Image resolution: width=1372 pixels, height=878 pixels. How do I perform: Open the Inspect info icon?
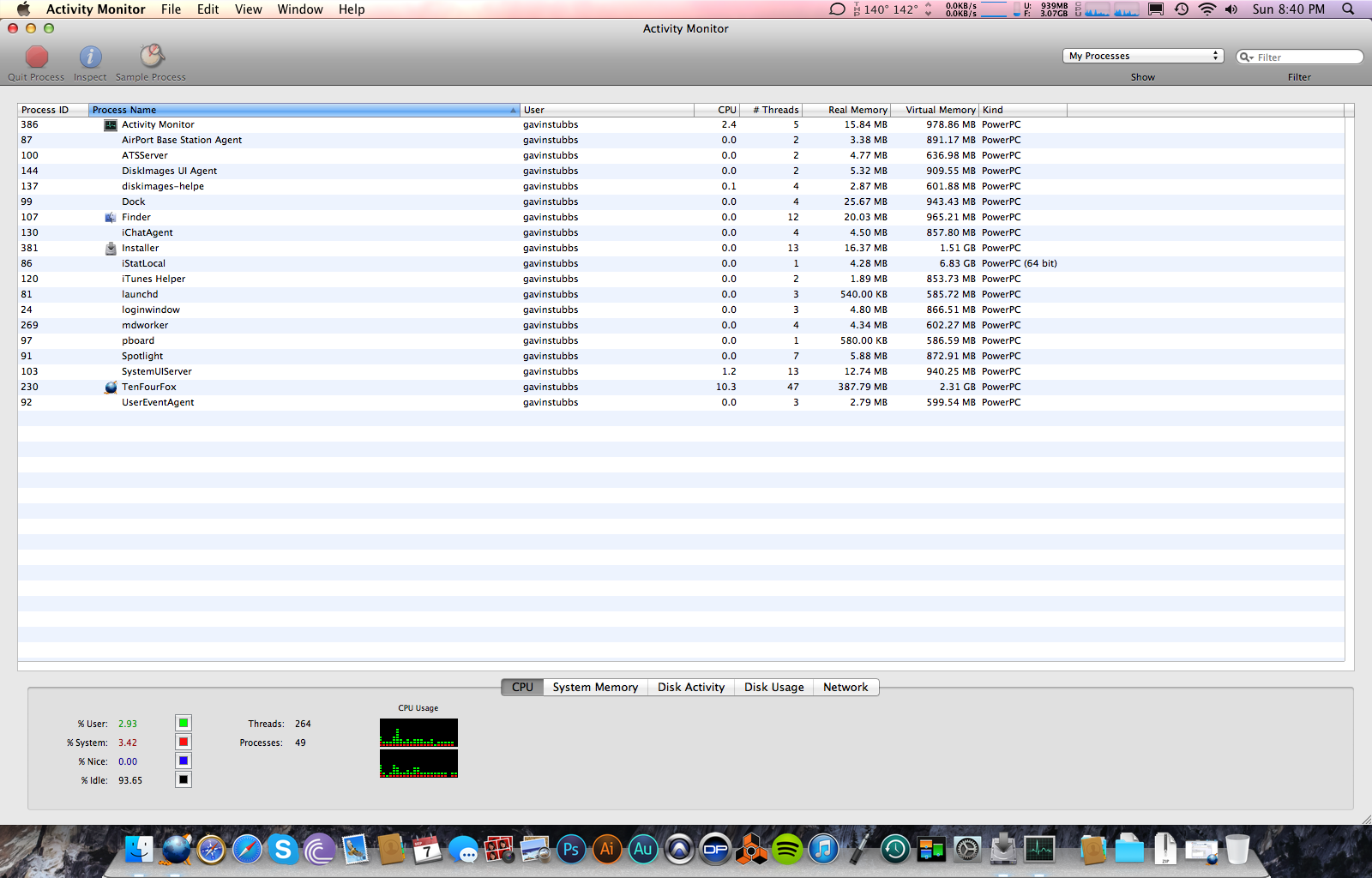[90, 57]
